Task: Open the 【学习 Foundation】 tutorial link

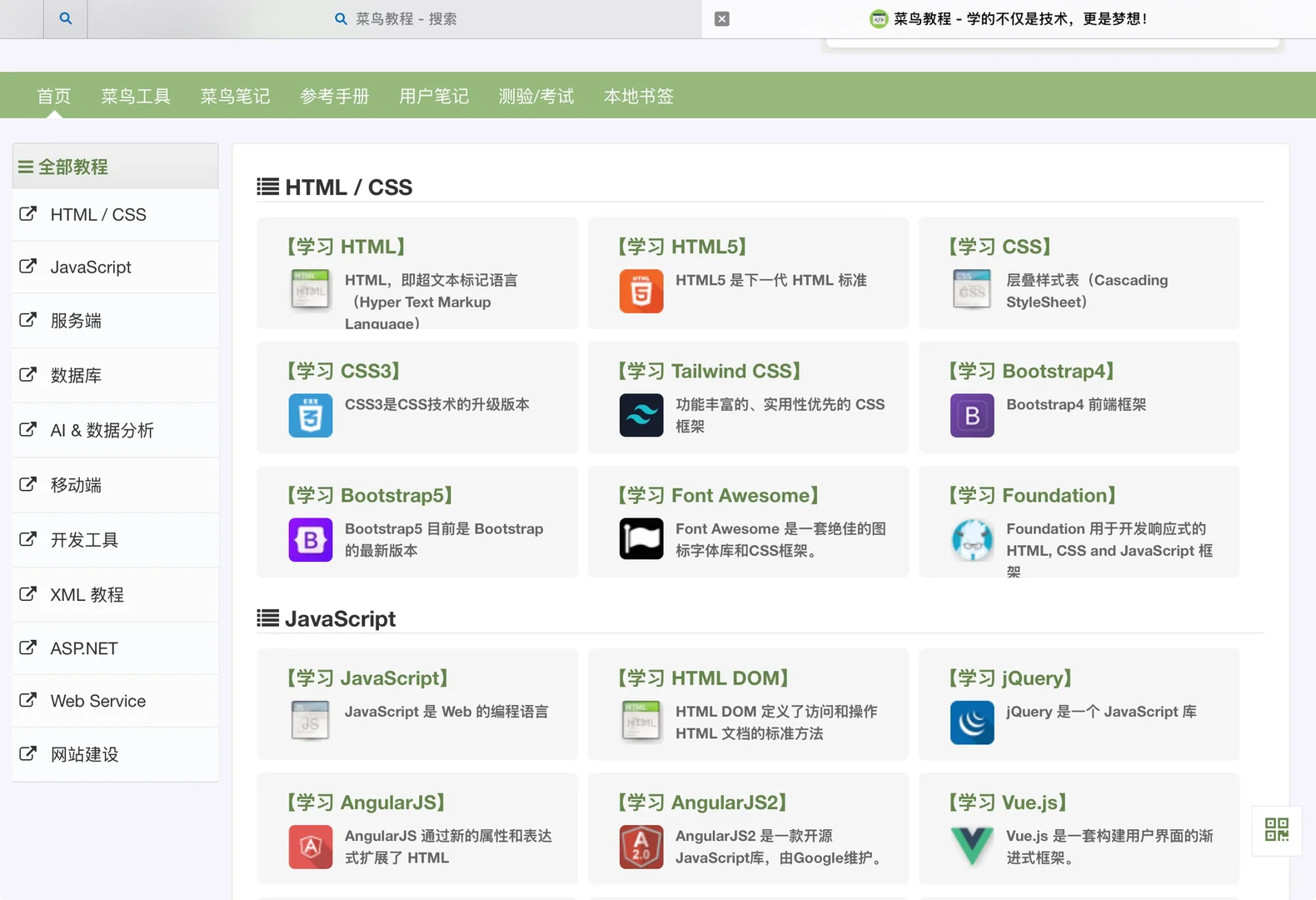Action: click(1032, 495)
